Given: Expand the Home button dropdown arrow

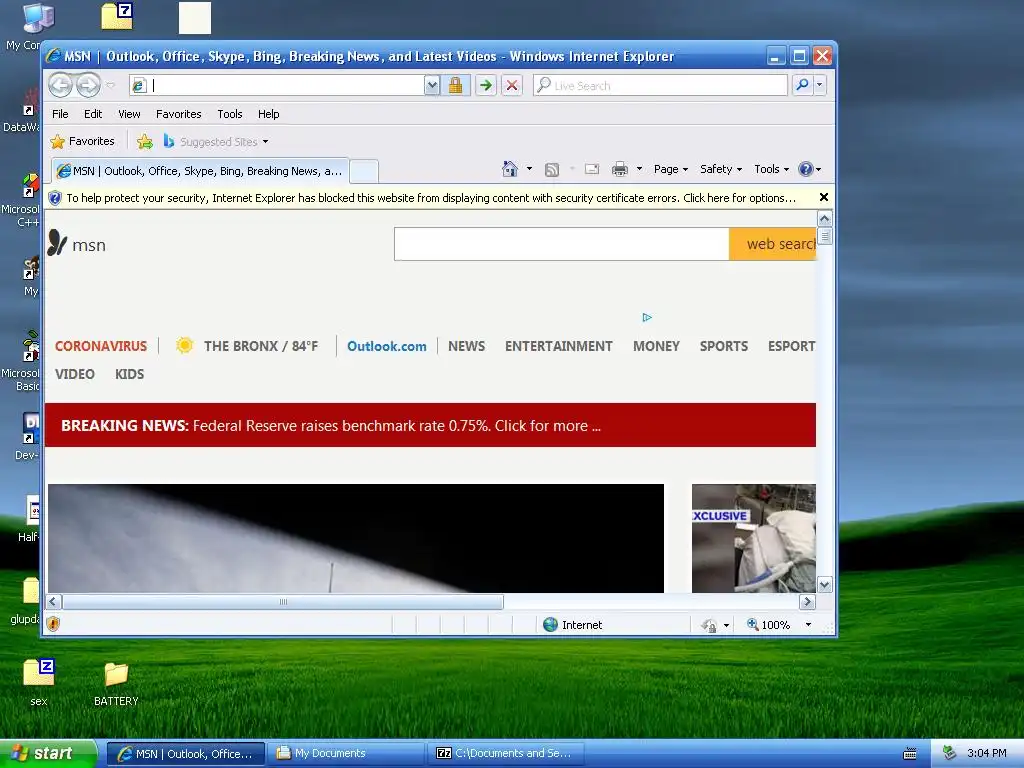Looking at the screenshot, I should click(x=529, y=169).
